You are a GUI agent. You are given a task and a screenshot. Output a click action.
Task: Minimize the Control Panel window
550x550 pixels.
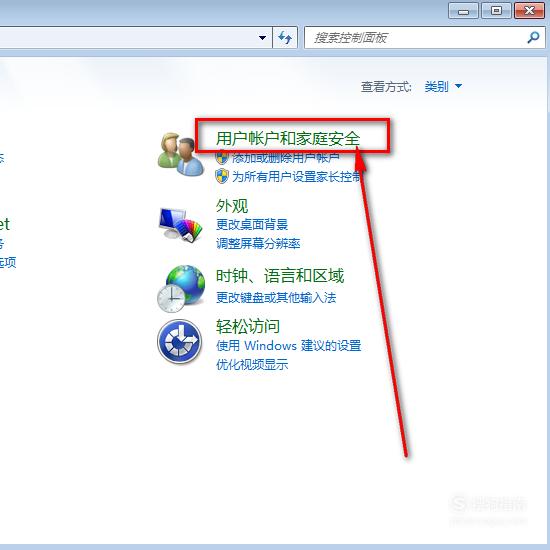[x=463, y=11]
